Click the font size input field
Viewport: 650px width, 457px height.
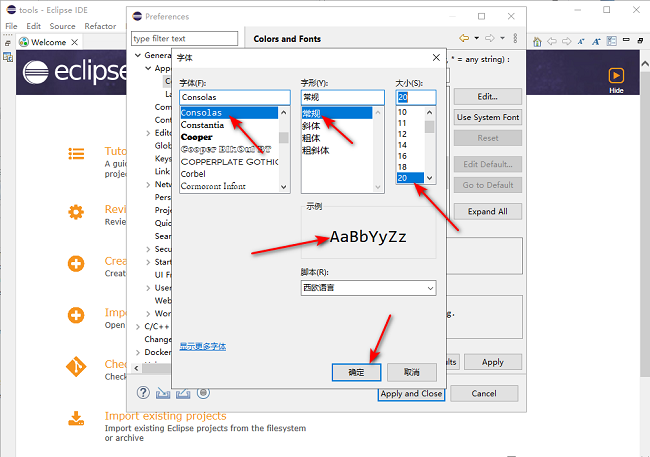click(x=416, y=97)
